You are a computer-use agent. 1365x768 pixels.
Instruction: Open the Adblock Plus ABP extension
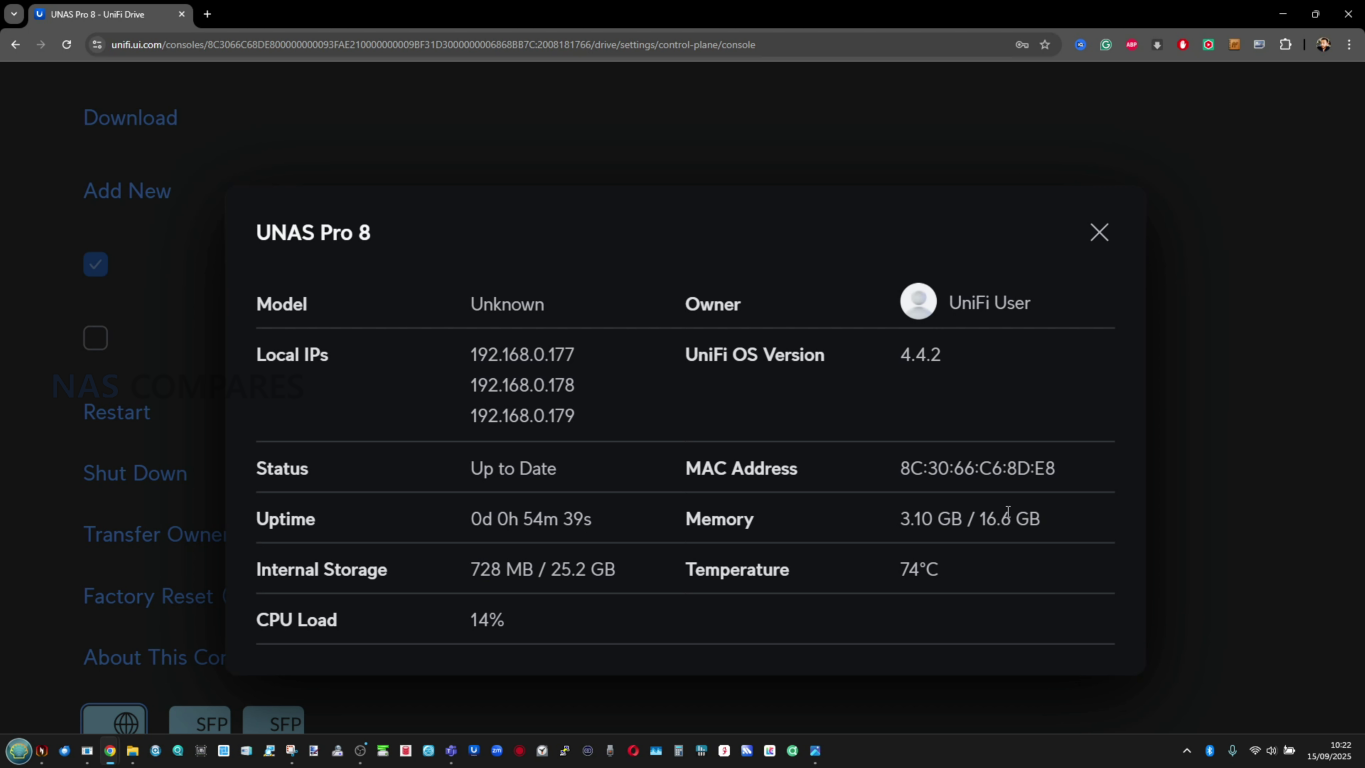point(1131,44)
